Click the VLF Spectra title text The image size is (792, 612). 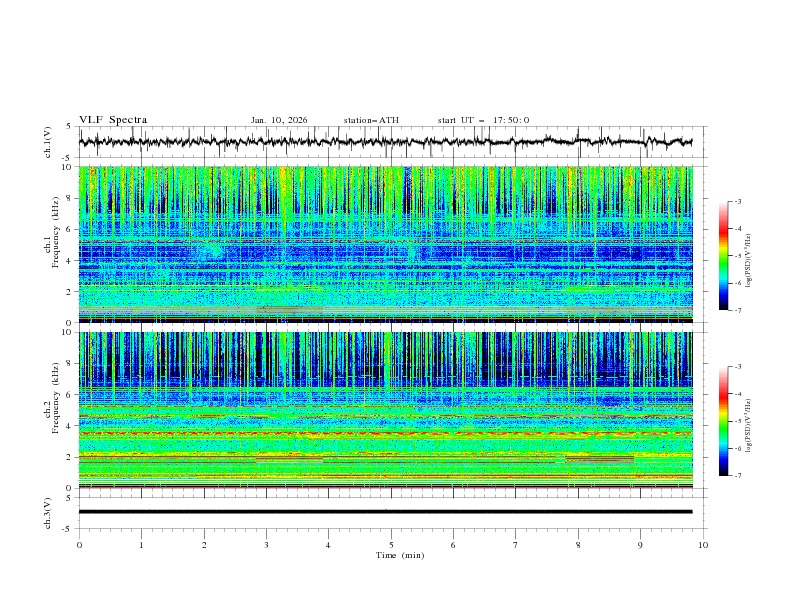pyautogui.click(x=113, y=120)
